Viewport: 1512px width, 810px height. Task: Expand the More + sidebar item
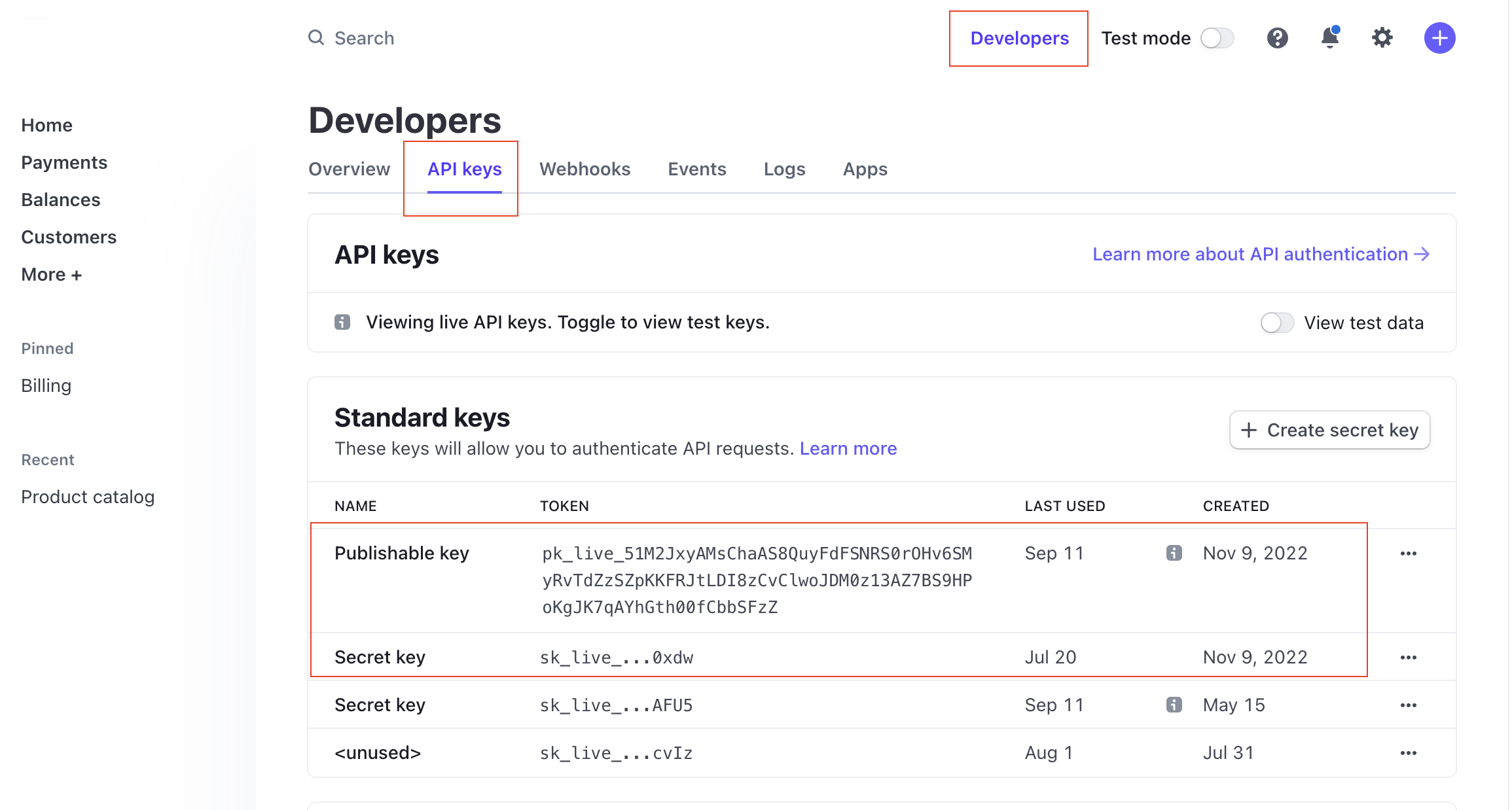point(51,274)
